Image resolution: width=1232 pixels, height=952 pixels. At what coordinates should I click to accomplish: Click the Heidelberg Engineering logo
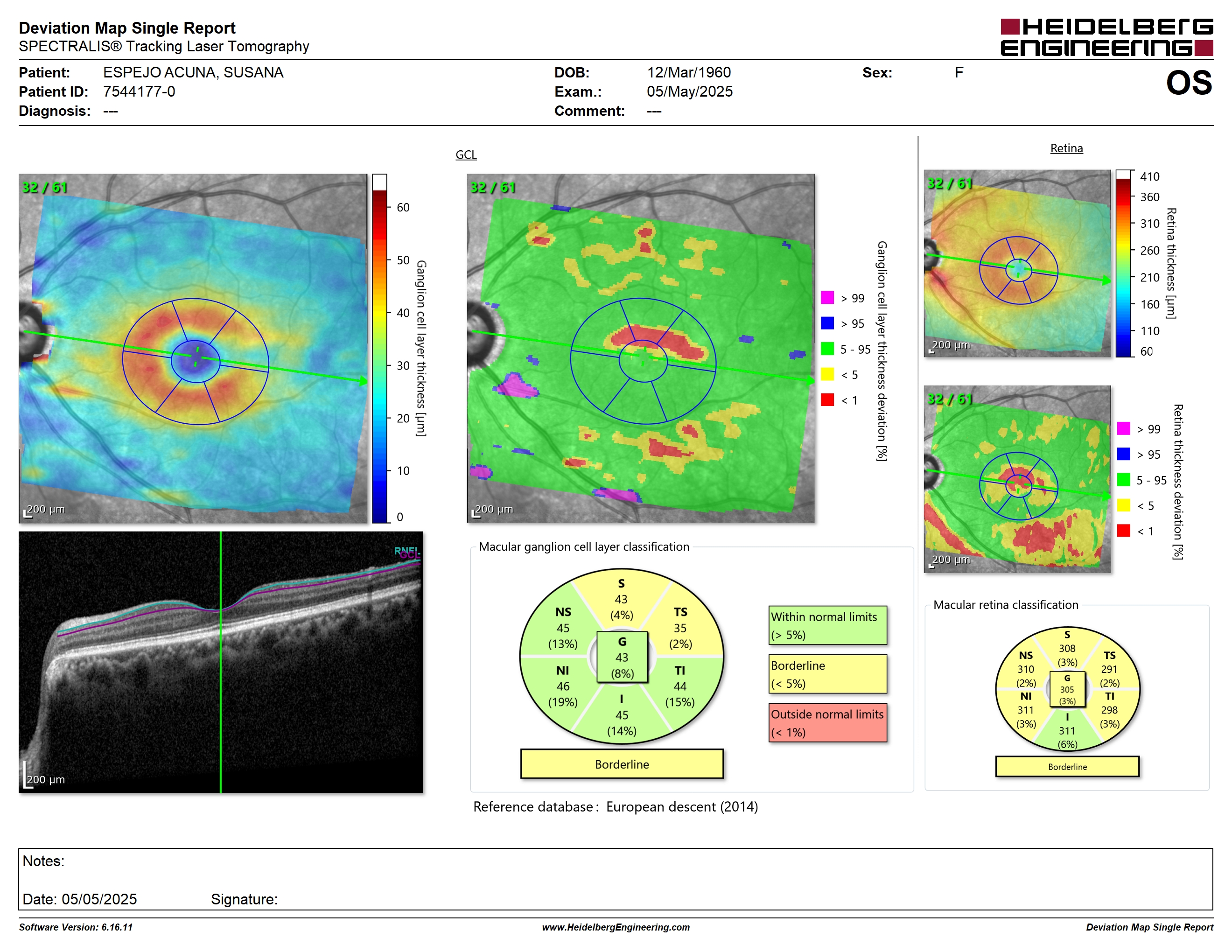(1106, 37)
